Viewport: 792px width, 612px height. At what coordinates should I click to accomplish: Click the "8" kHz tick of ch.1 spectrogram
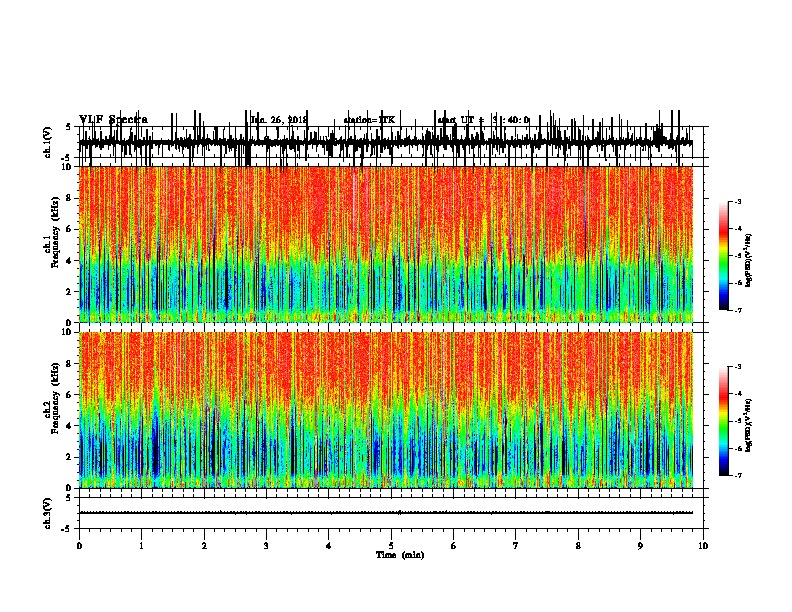click(69, 198)
